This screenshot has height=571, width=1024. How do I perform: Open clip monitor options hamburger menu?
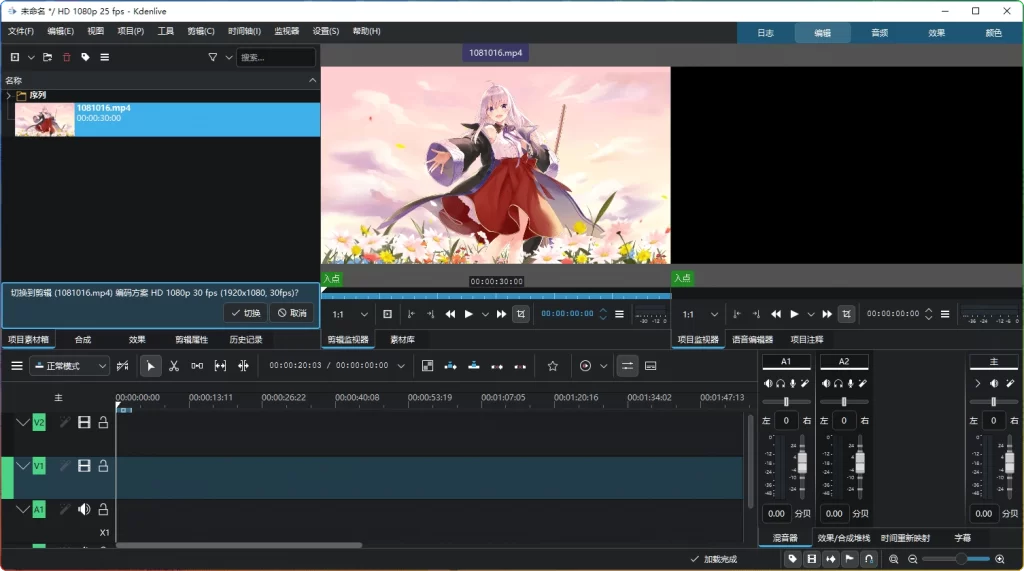tap(619, 314)
